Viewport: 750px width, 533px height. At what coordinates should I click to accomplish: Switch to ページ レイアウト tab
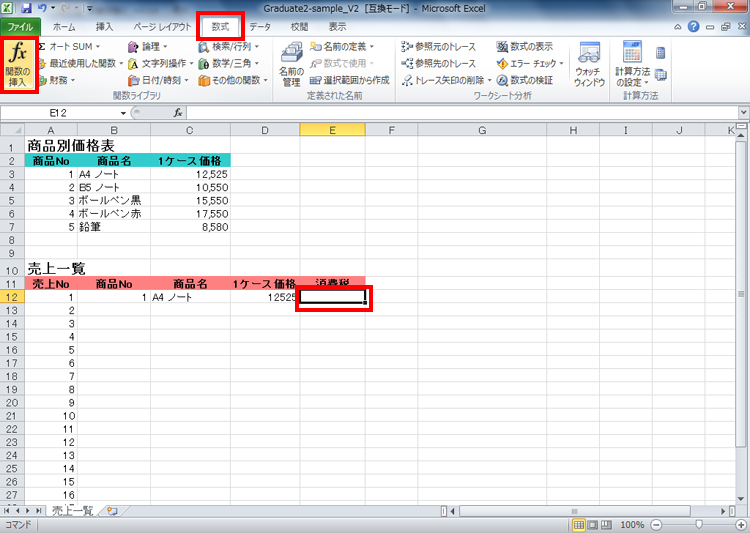pos(162,27)
